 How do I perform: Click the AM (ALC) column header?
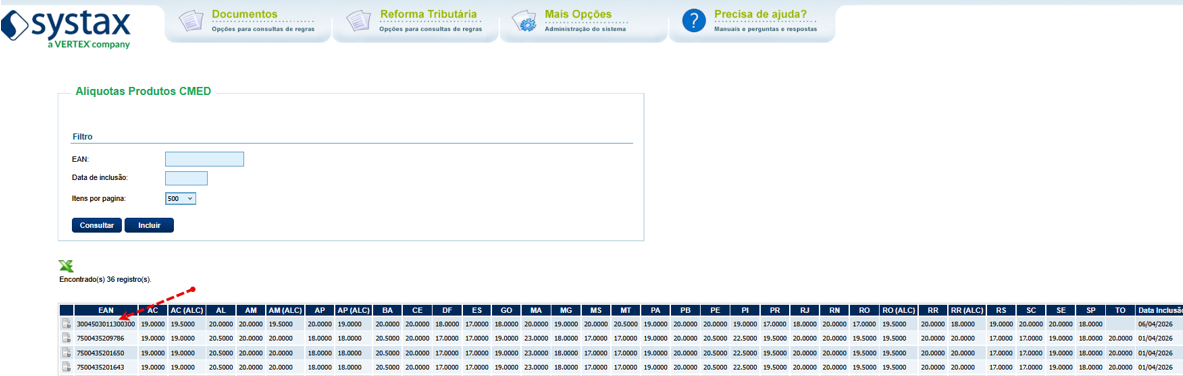tap(286, 310)
